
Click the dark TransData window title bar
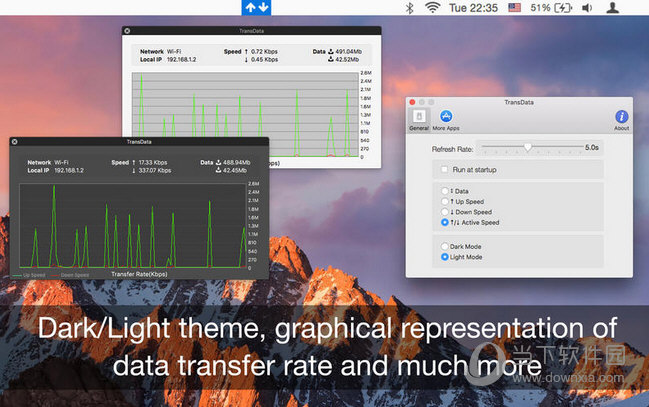tap(139, 142)
